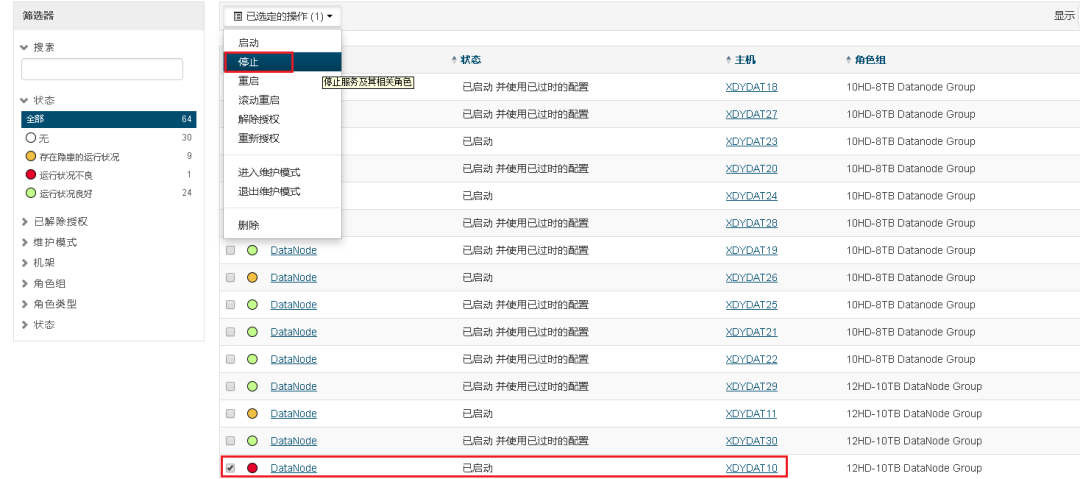The image size is (1080, 479).
Task: Choose 重新授权 from the actions menu
Action: [x=282, y=139]
